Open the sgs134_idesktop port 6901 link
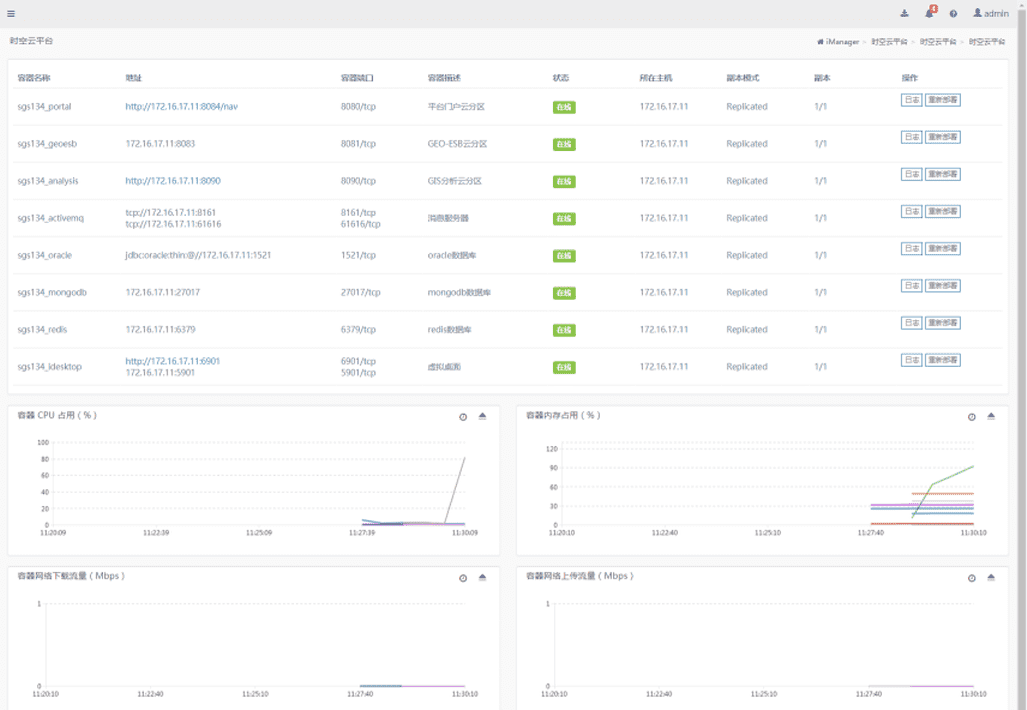The image size is (1027, 710). pos(172,361)
